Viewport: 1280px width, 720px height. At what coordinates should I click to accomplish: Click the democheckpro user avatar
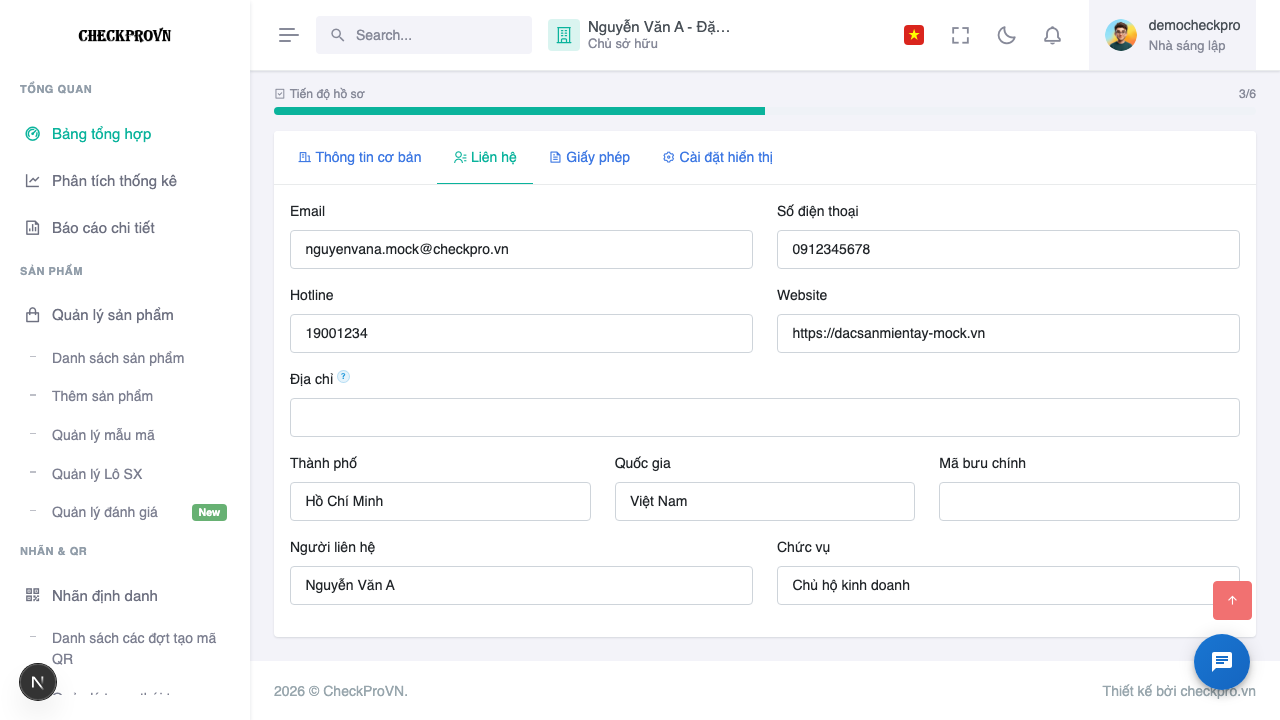tap(1121, 35)
